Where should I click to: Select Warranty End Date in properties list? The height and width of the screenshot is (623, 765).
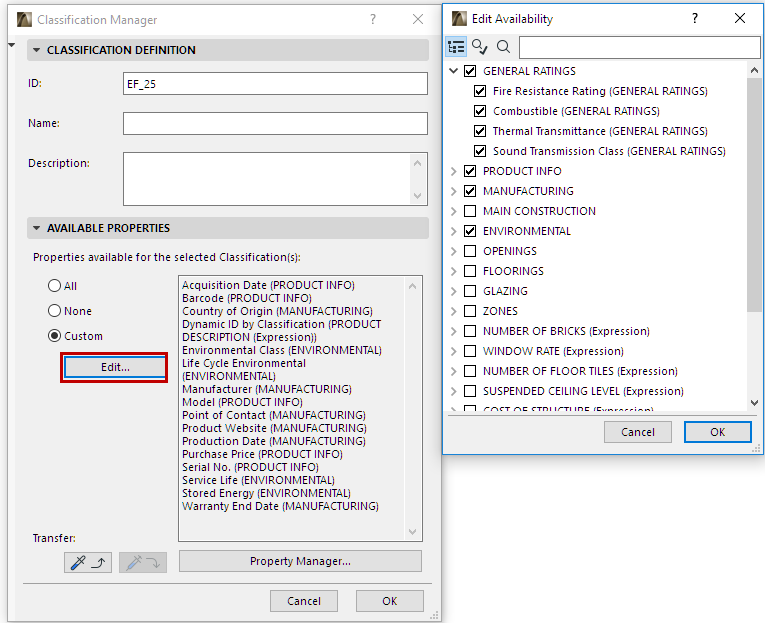pyautogui.click(x=280, y=506)
